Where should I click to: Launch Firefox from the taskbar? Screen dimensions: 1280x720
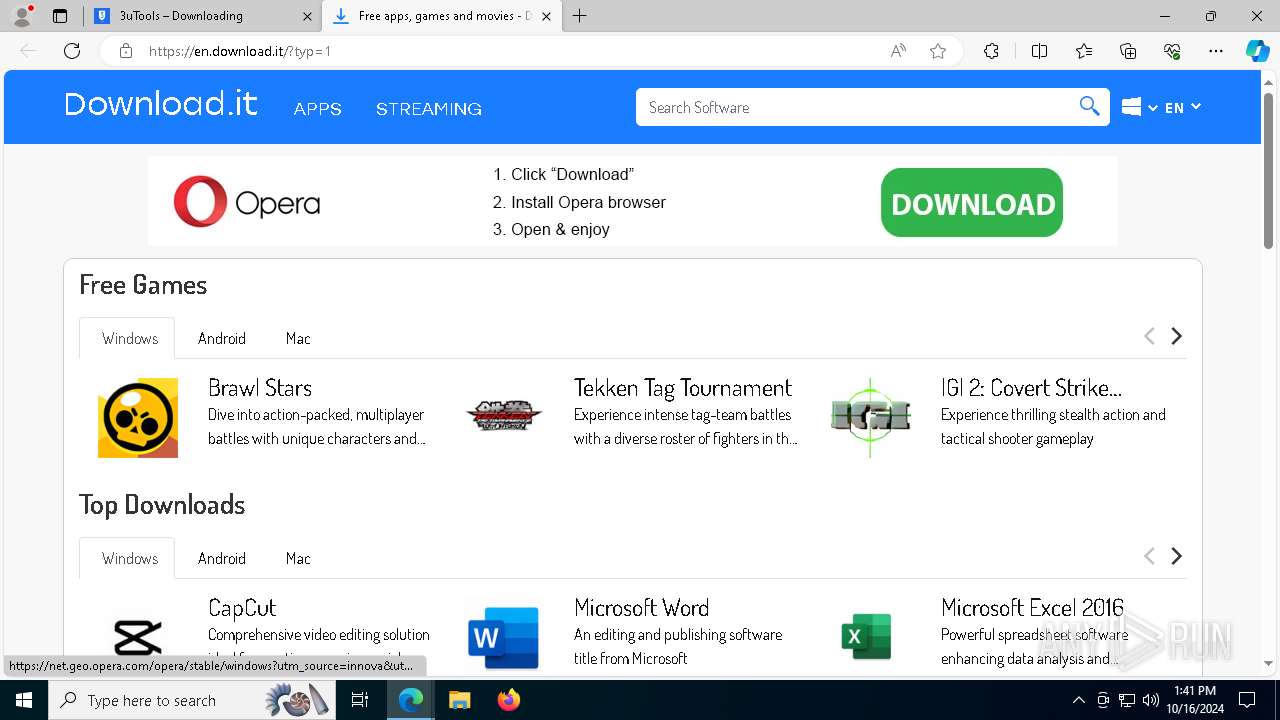tap(508, 700)
